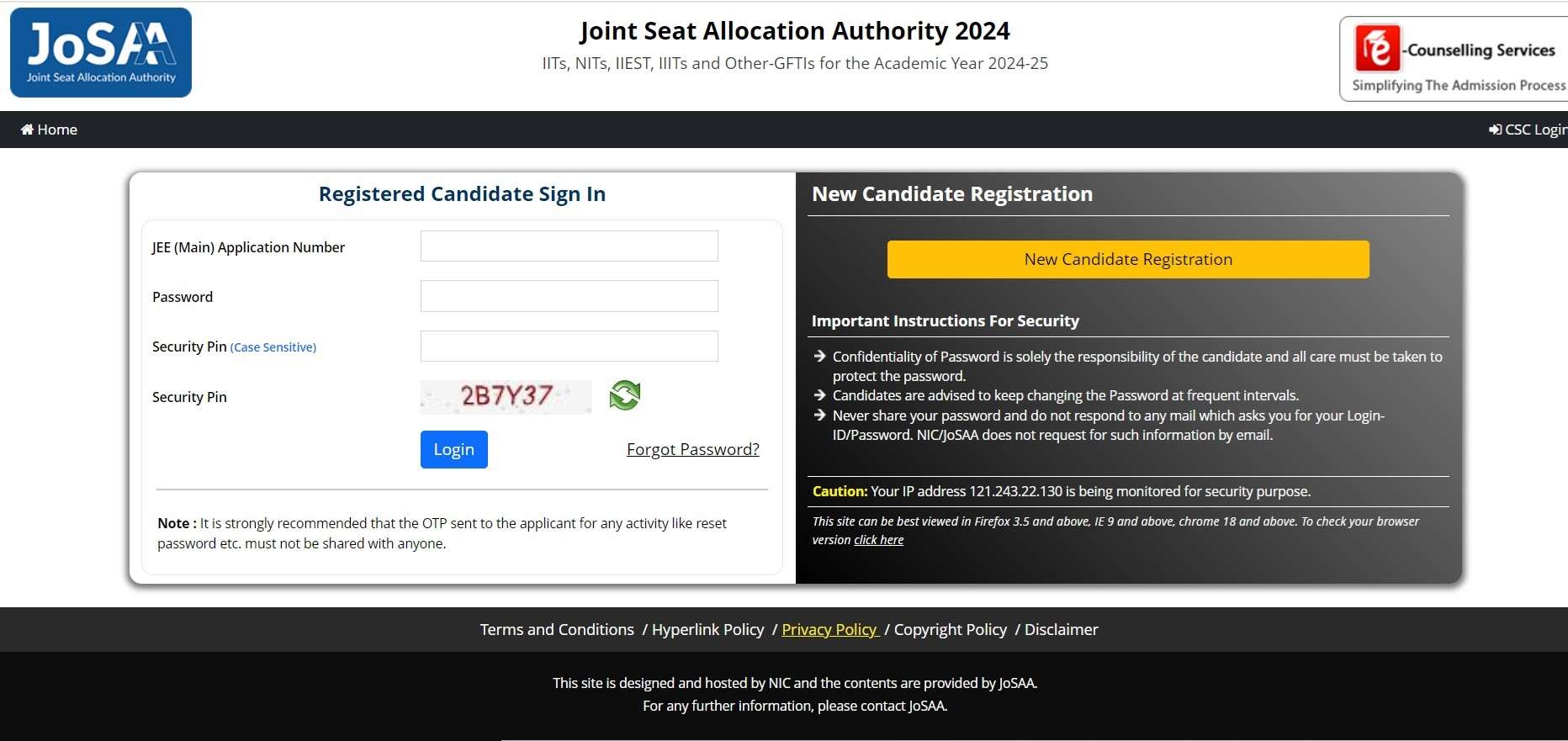Open the Hyperlink Policy page
Viewport: 1568px width, 741px height.
(x=707, y=629)
